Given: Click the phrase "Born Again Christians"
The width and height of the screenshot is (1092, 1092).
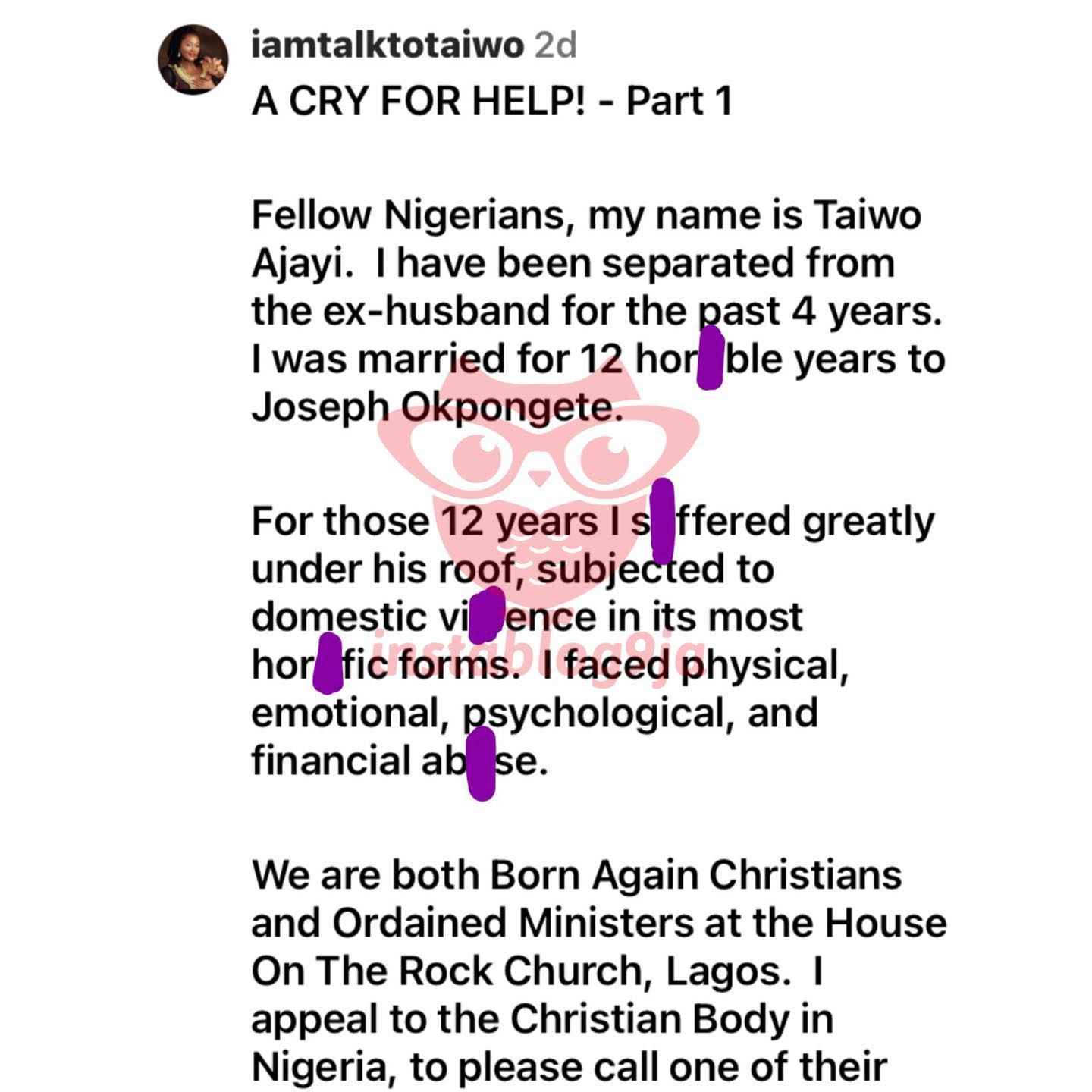Looking at the screenshot, I should tap(697, 875).
